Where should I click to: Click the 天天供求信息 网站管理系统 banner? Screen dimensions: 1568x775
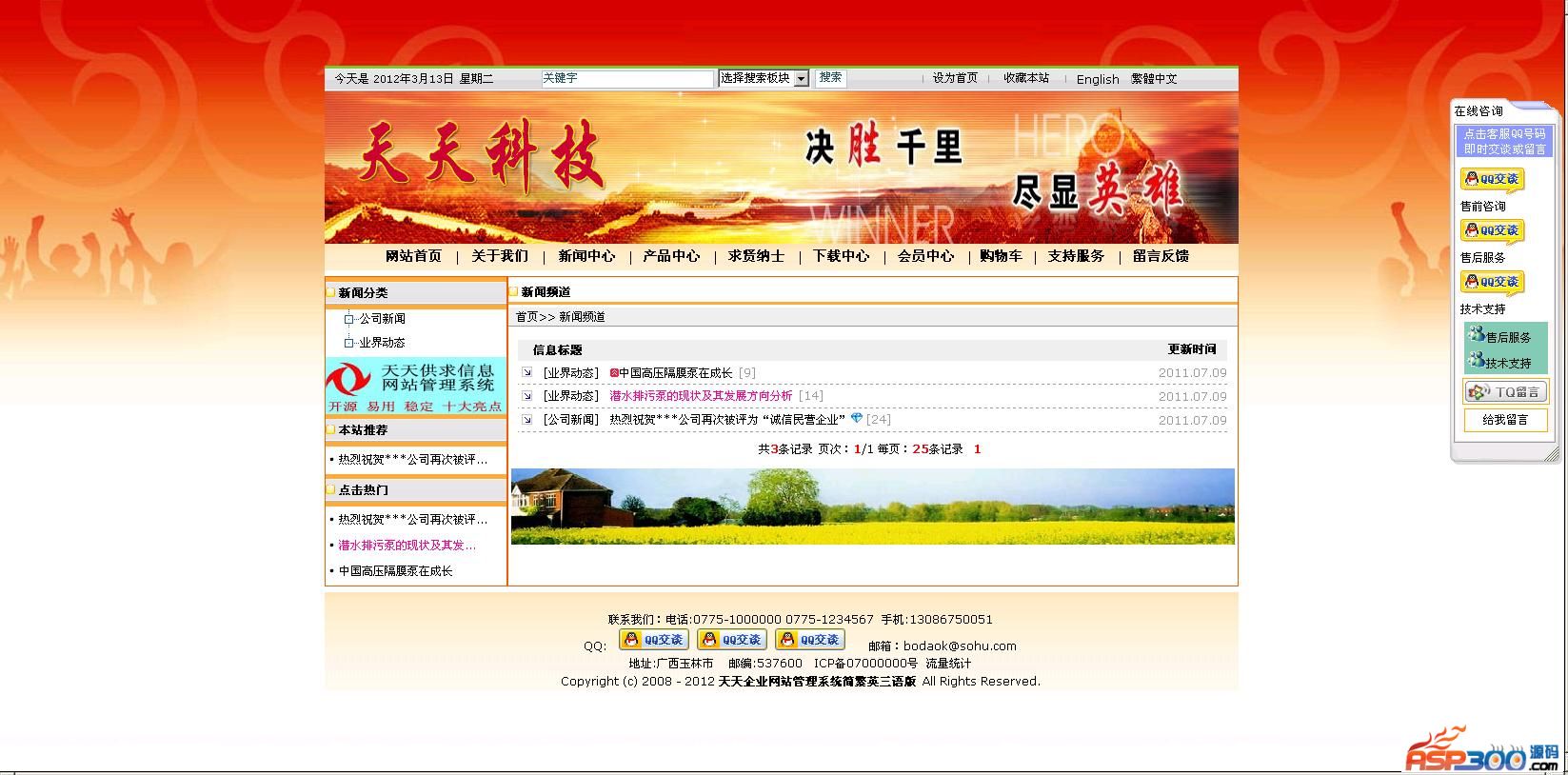click(415, 386)
